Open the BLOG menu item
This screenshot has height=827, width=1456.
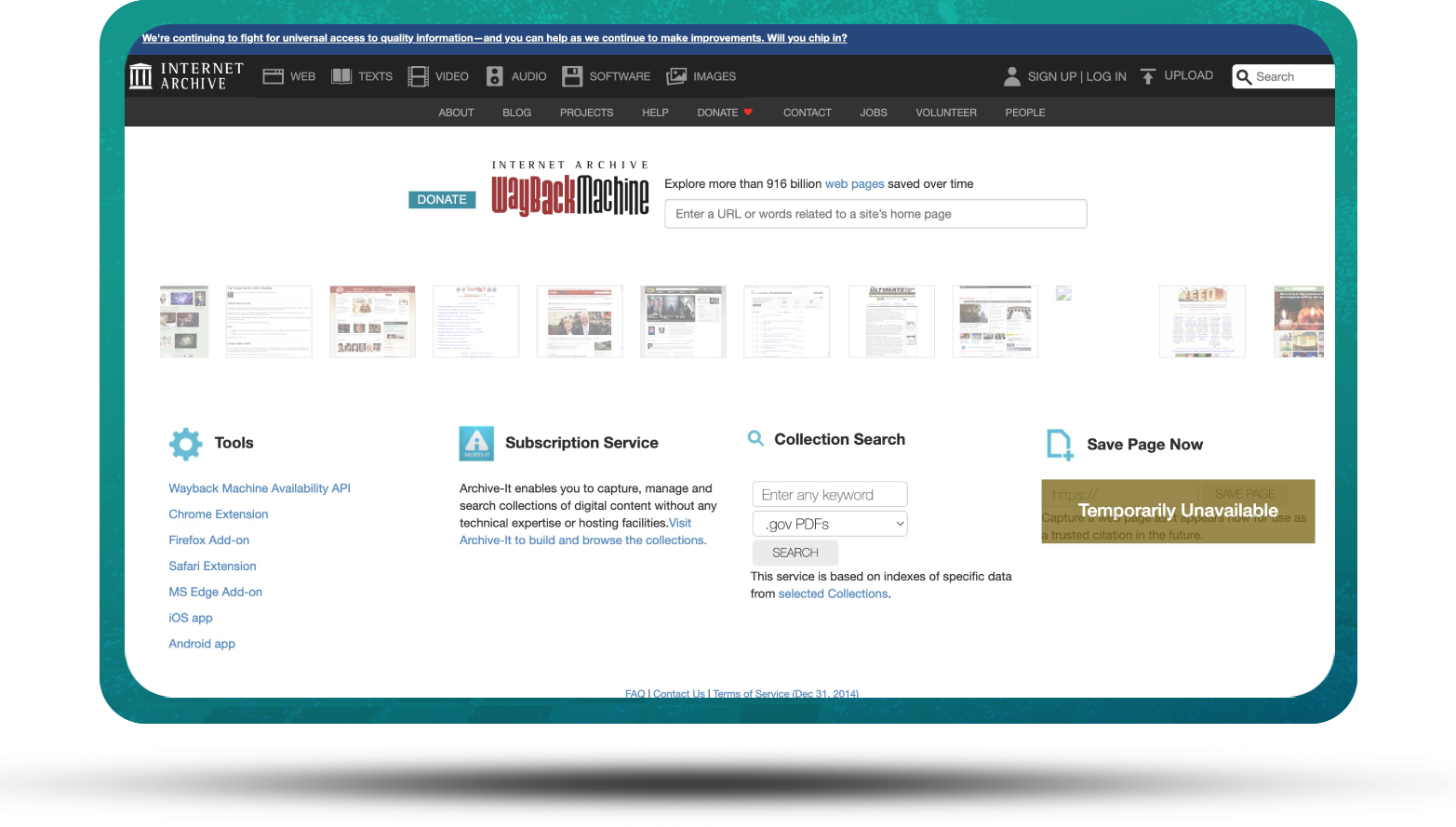click(516, 113)
